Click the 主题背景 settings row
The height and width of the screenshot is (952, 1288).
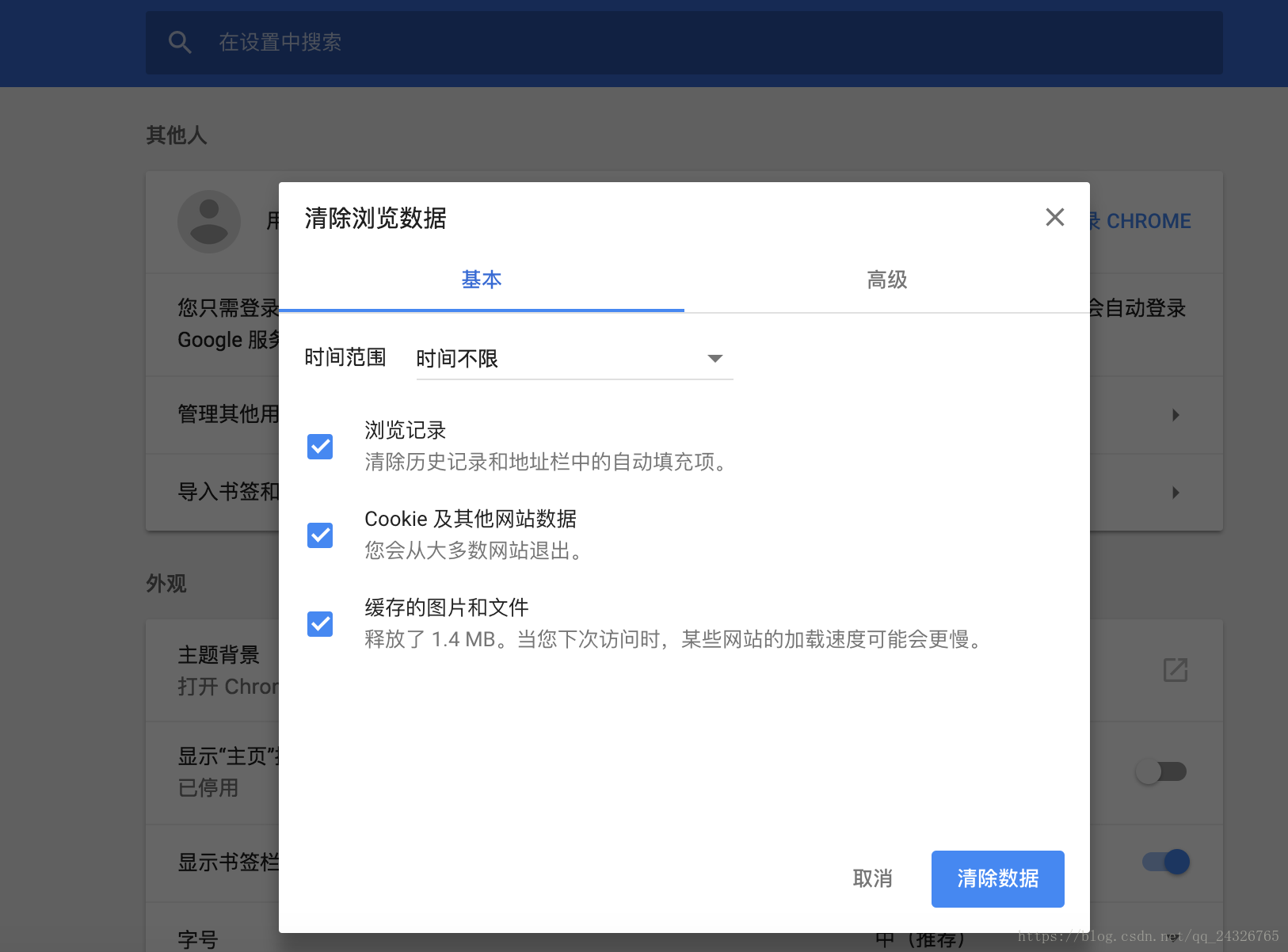684,671
